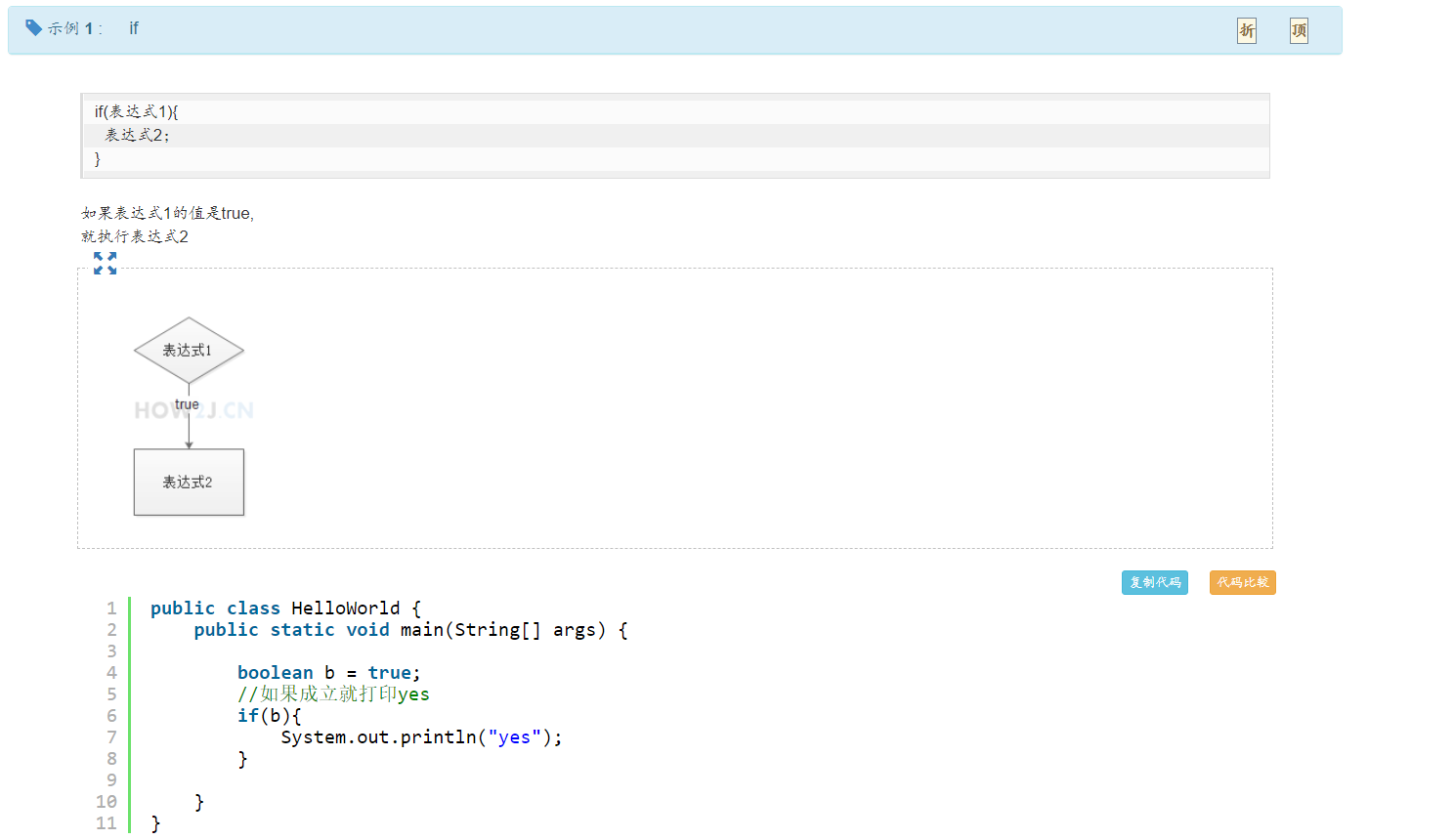Click the System.out.println("yes") line

[421, 737]
